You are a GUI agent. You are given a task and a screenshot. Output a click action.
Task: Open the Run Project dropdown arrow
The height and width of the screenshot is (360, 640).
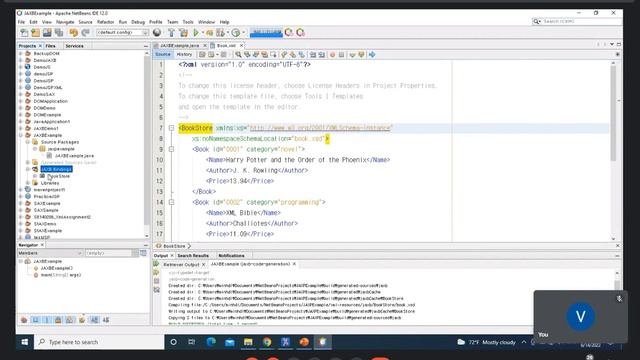point(203,33)
